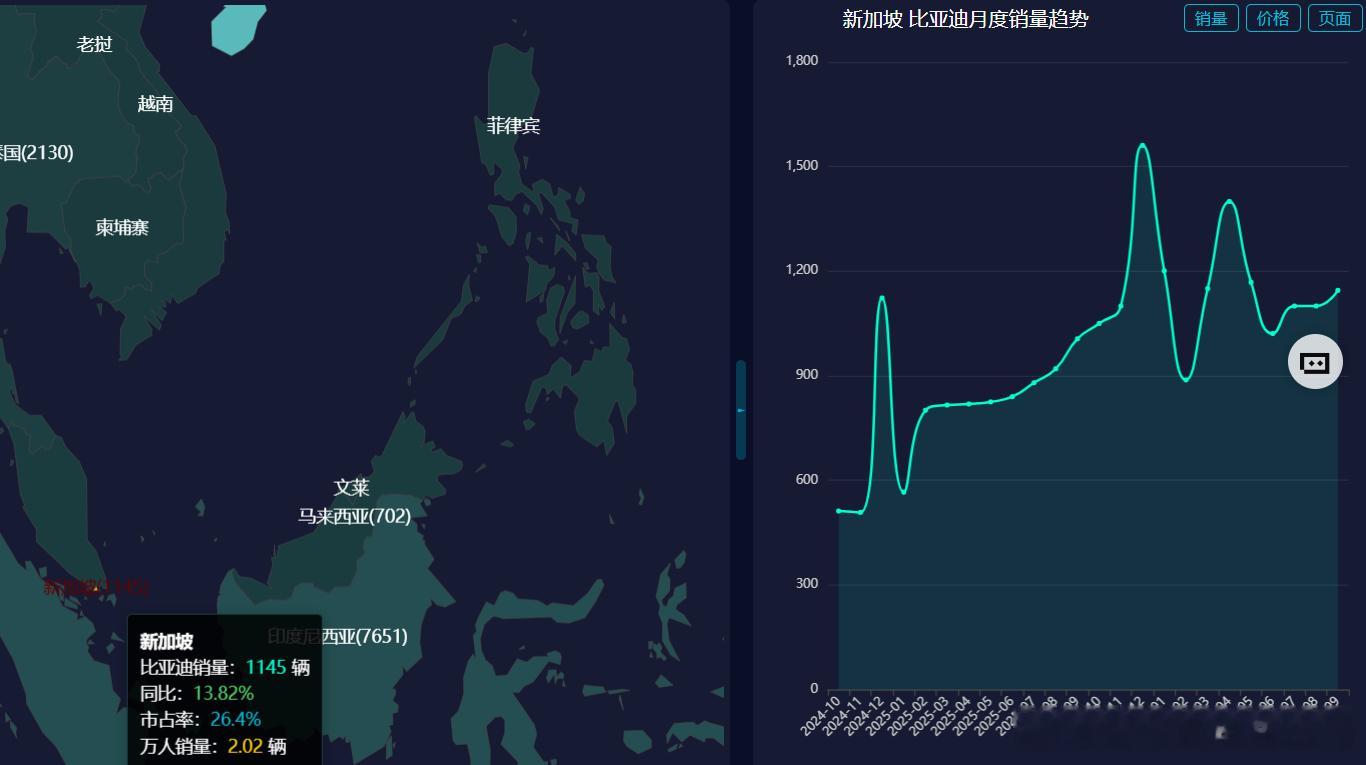
Task: Switch the chart to 销量 view
Action: coord(1211,18)
